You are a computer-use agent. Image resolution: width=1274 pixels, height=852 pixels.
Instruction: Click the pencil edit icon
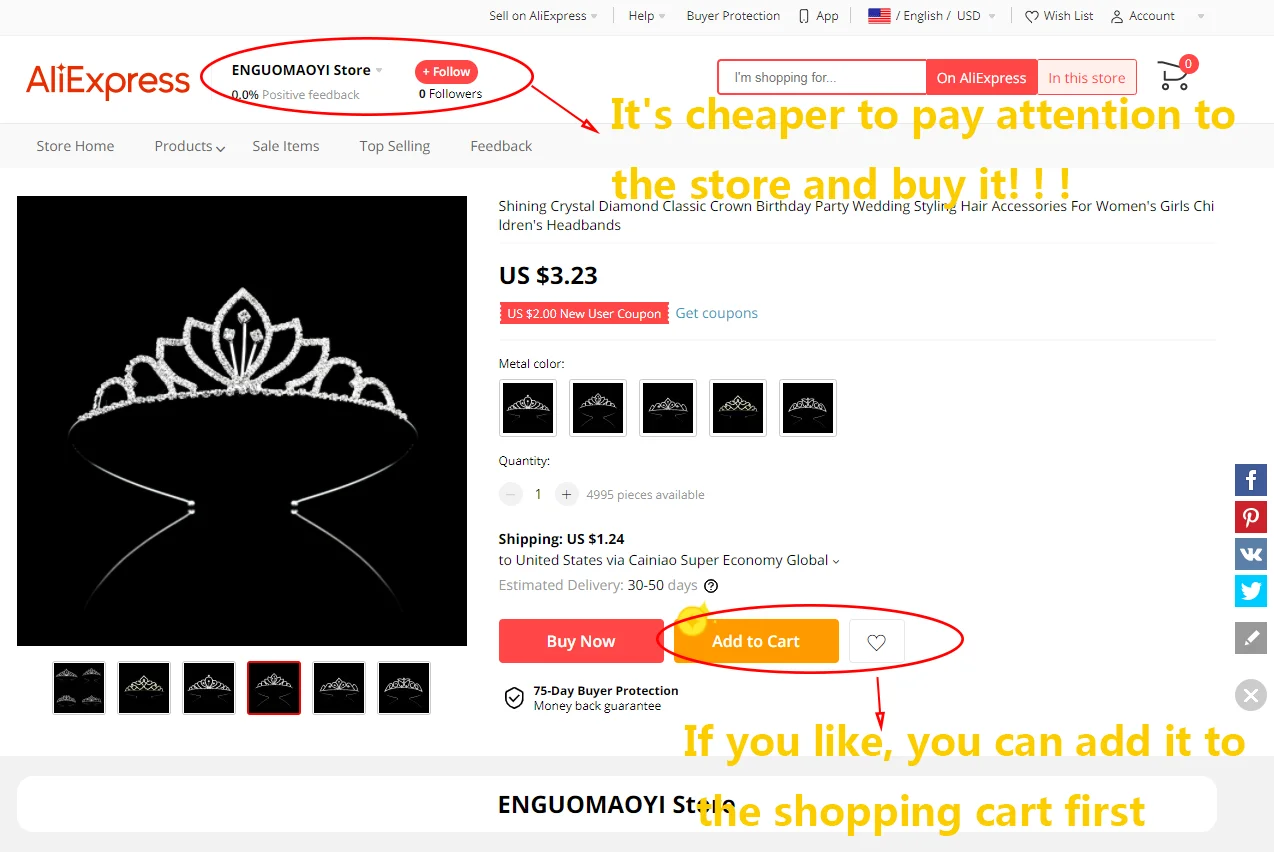(1251, 637)
